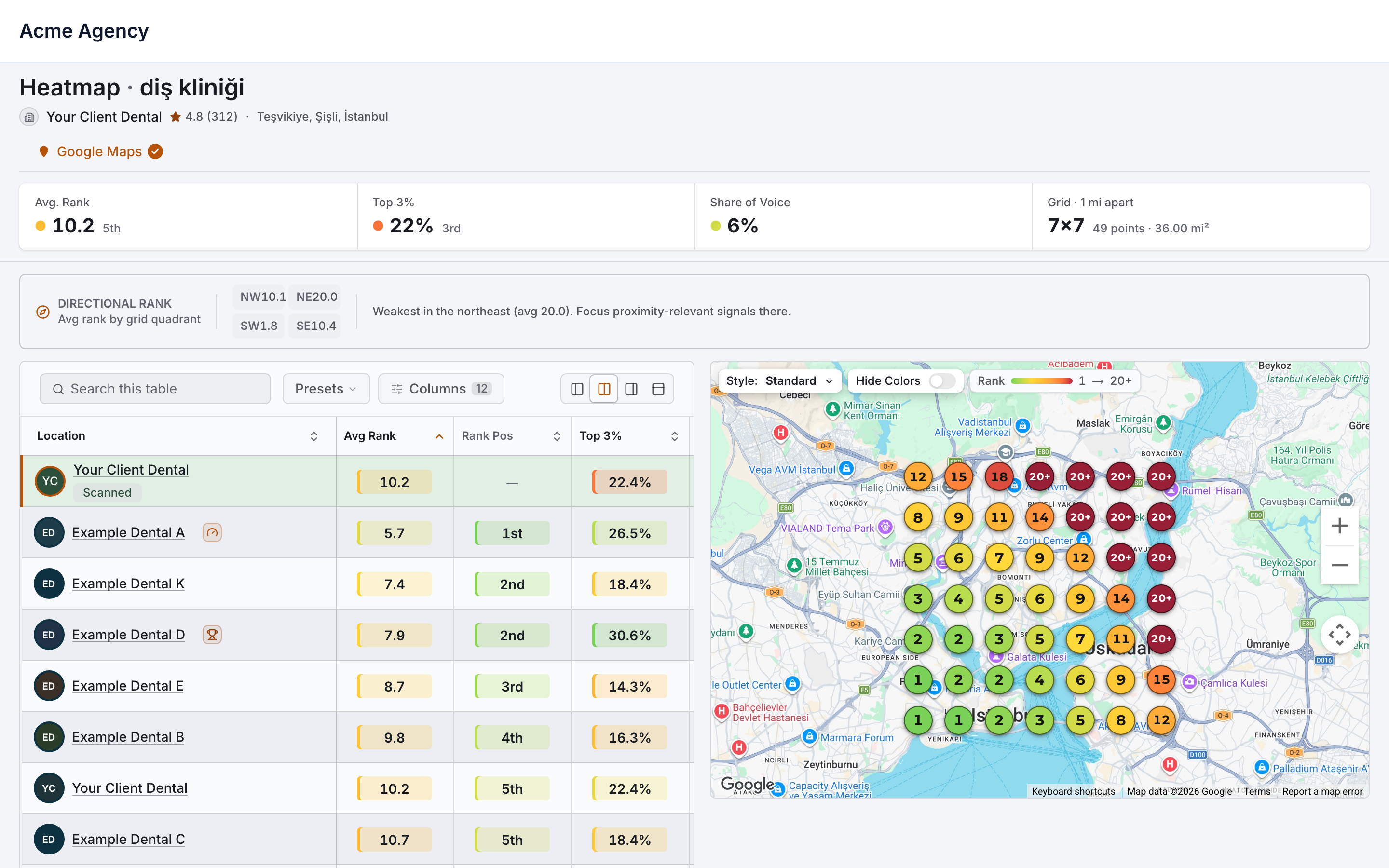Sort by the Avg Rank column
Screen dimensions: 1389x868
click(x=395, y=436)
